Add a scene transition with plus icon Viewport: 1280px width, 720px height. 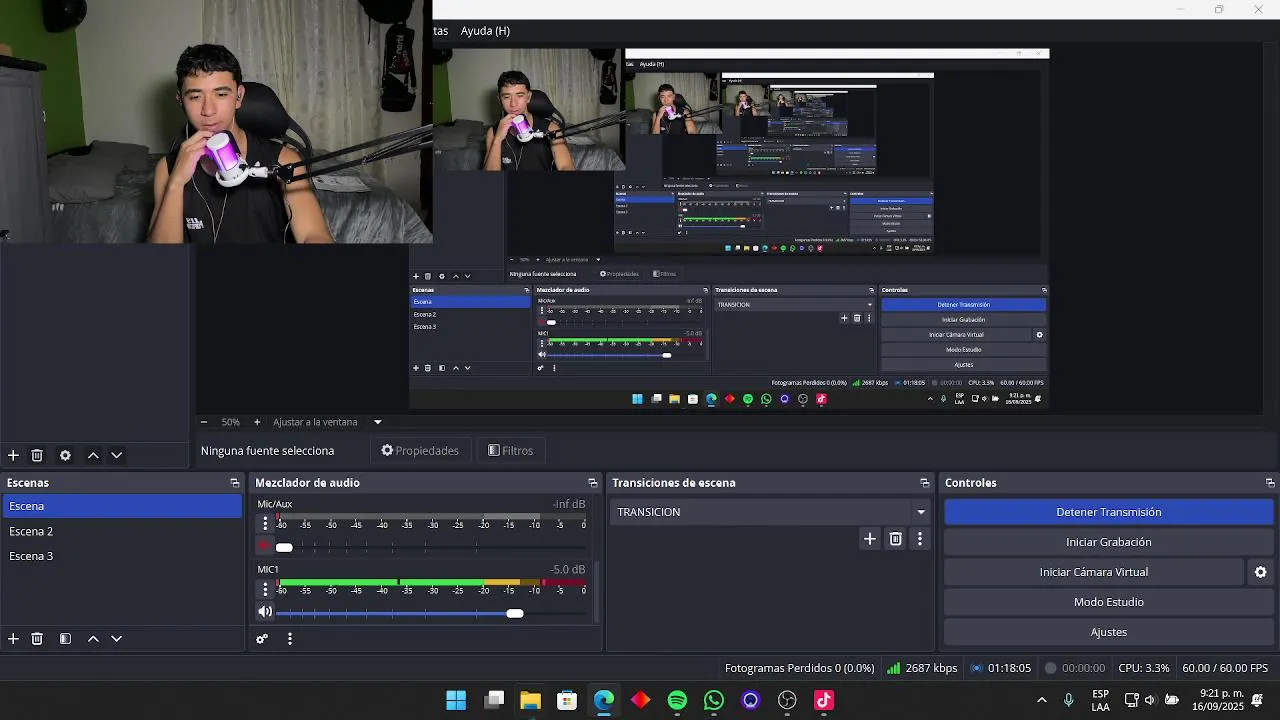pos(870,539)
